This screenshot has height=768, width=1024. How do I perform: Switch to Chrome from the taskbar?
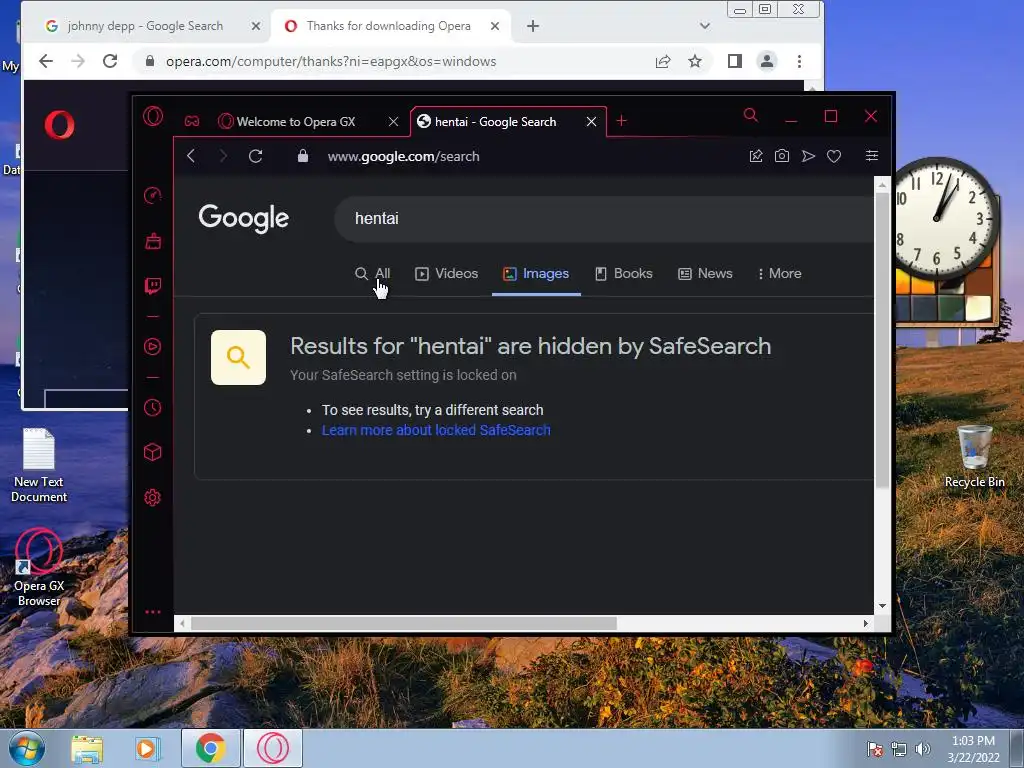[210, 748]
